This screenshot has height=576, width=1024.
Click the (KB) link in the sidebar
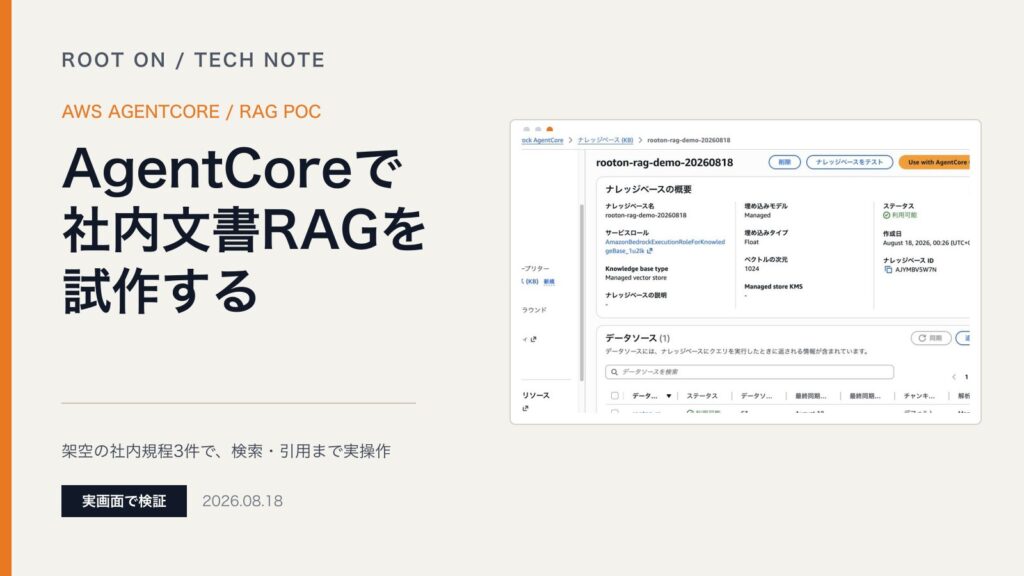(532, 281)
